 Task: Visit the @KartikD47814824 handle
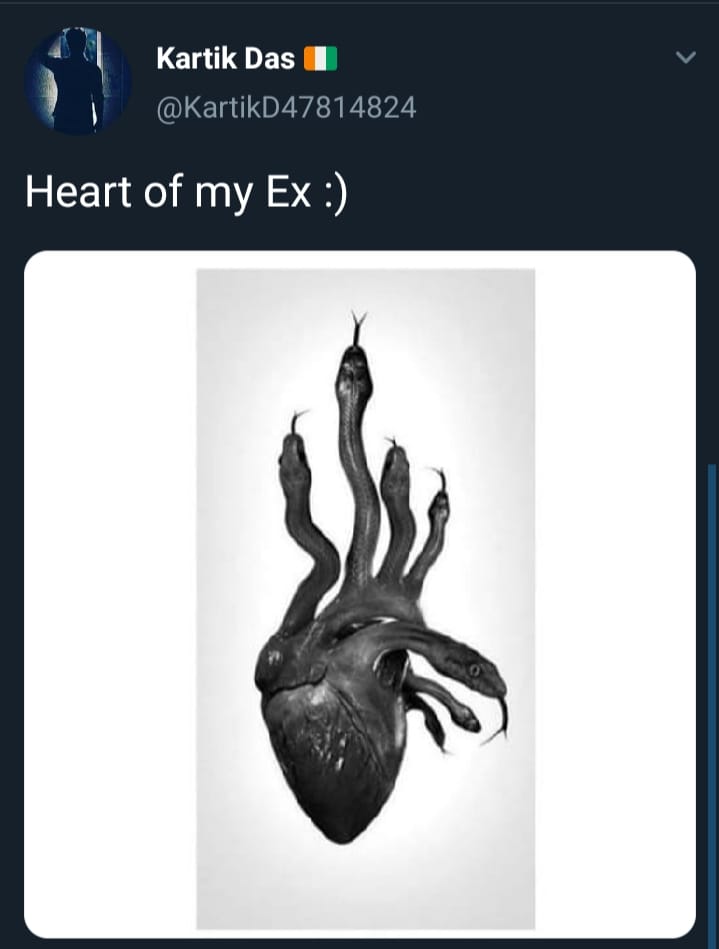click(286, 108)
